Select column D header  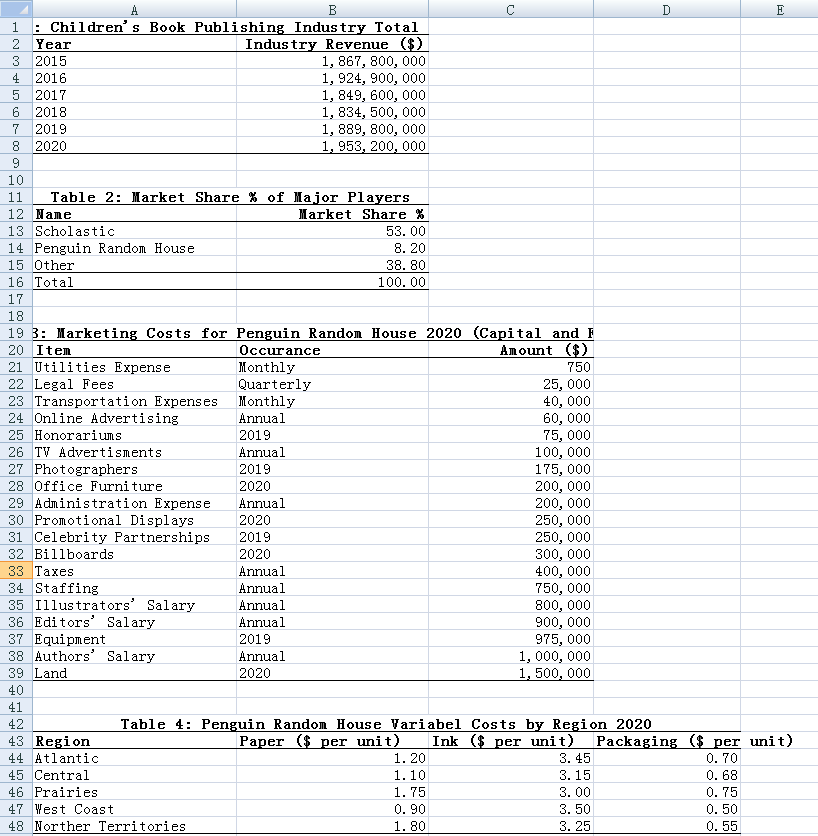coord(666,9)
